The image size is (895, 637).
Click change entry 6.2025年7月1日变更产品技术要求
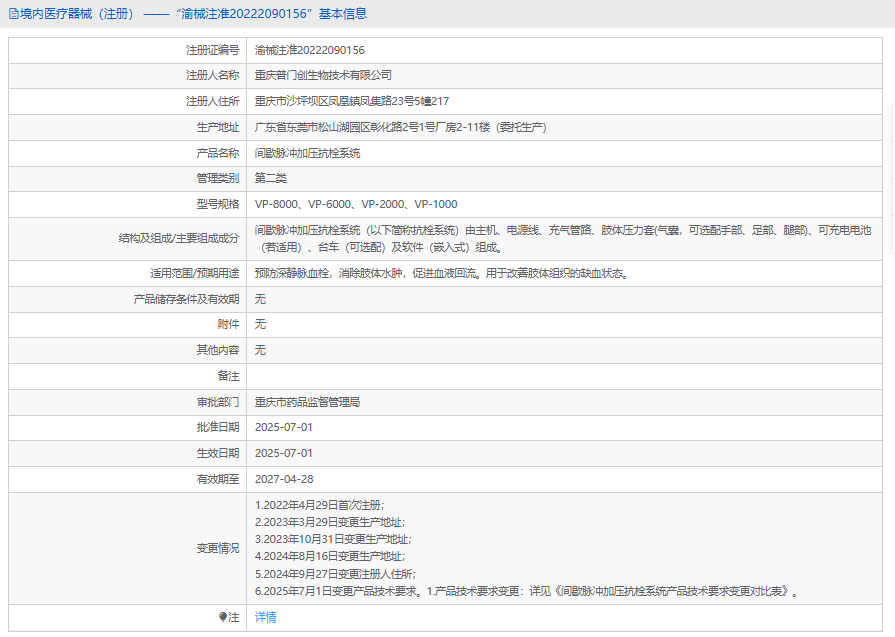tap(526, 591)
